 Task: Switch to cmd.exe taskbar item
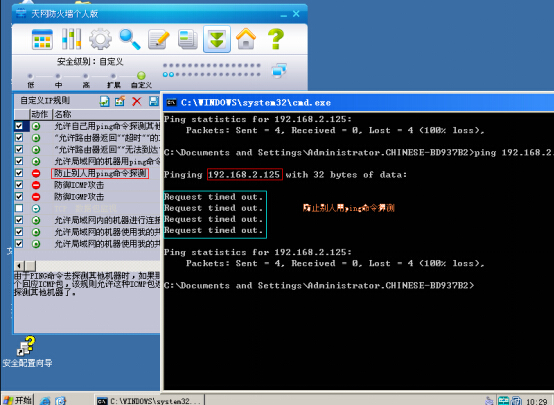tap(149, 401)
